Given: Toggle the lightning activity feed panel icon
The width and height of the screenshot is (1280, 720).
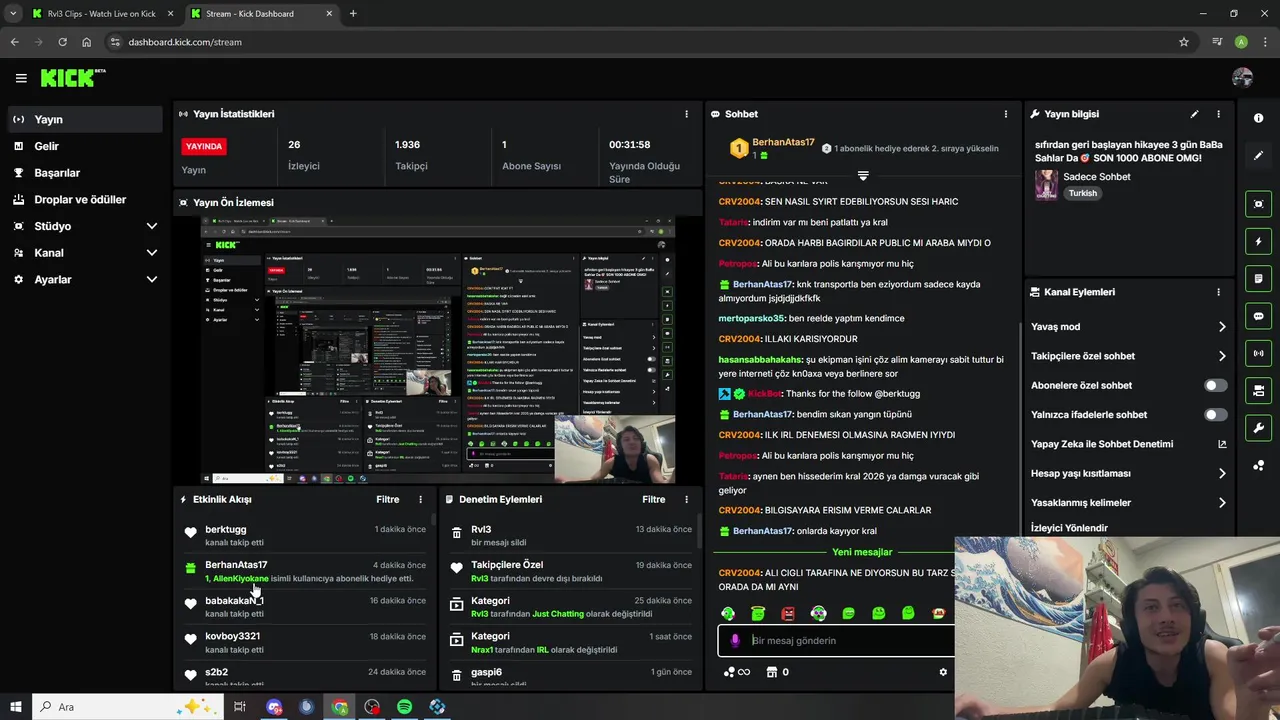Looking at the screenshot, I should (1258, 241).
